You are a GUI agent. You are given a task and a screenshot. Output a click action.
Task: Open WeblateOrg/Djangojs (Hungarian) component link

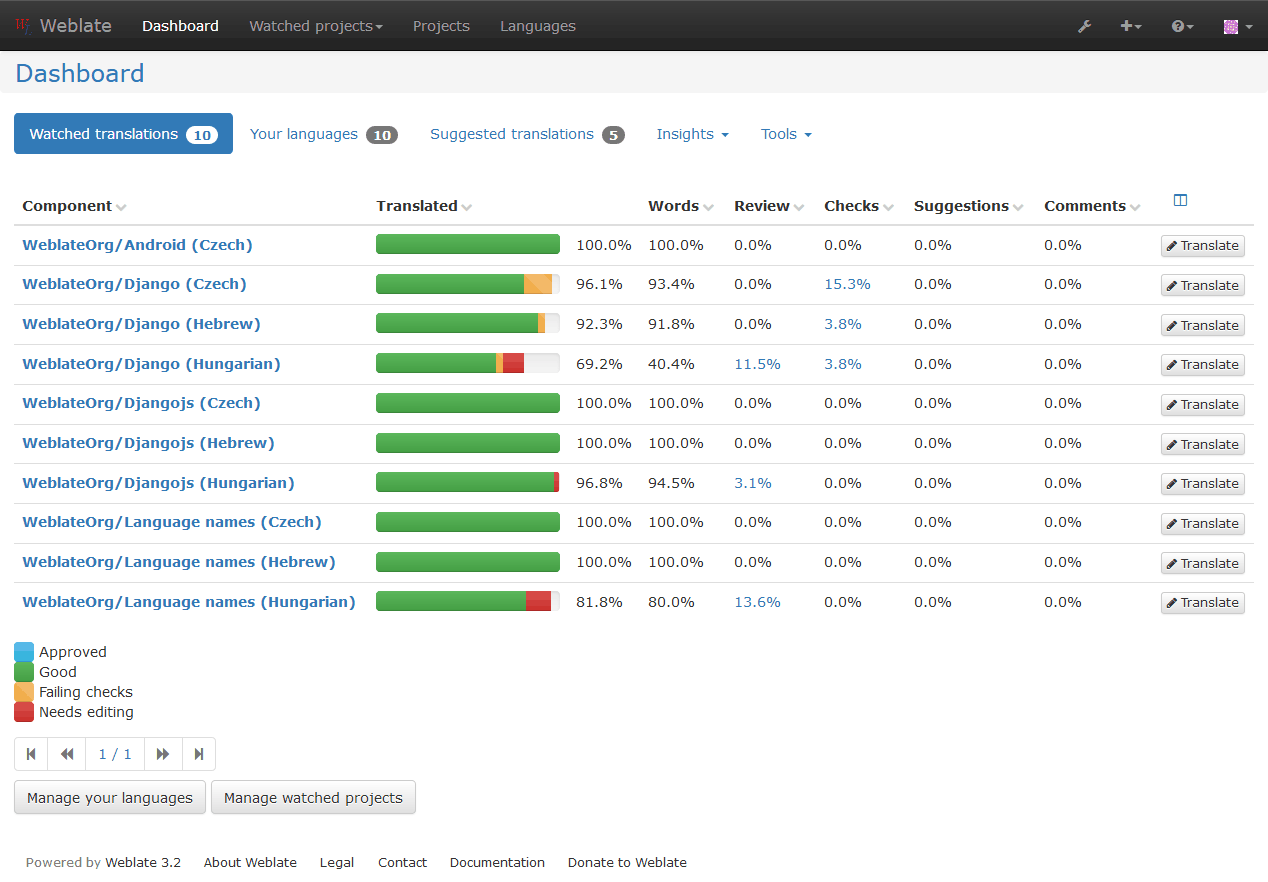tap(158, 483)
